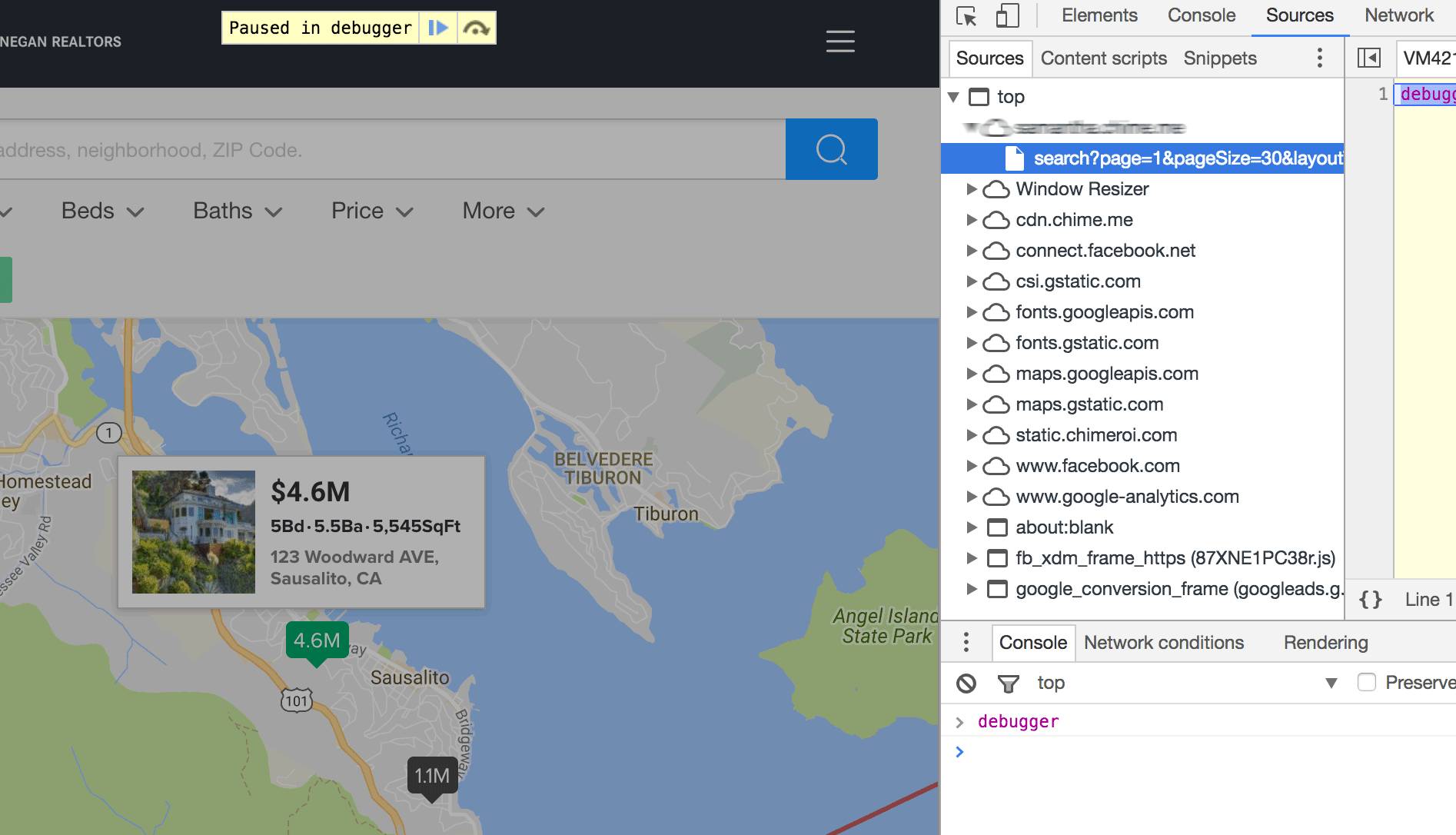Expand the about:blank frame node
The height and width of the screenshot is (835, 1456).
pyautogui.click(x=972, y=527)
